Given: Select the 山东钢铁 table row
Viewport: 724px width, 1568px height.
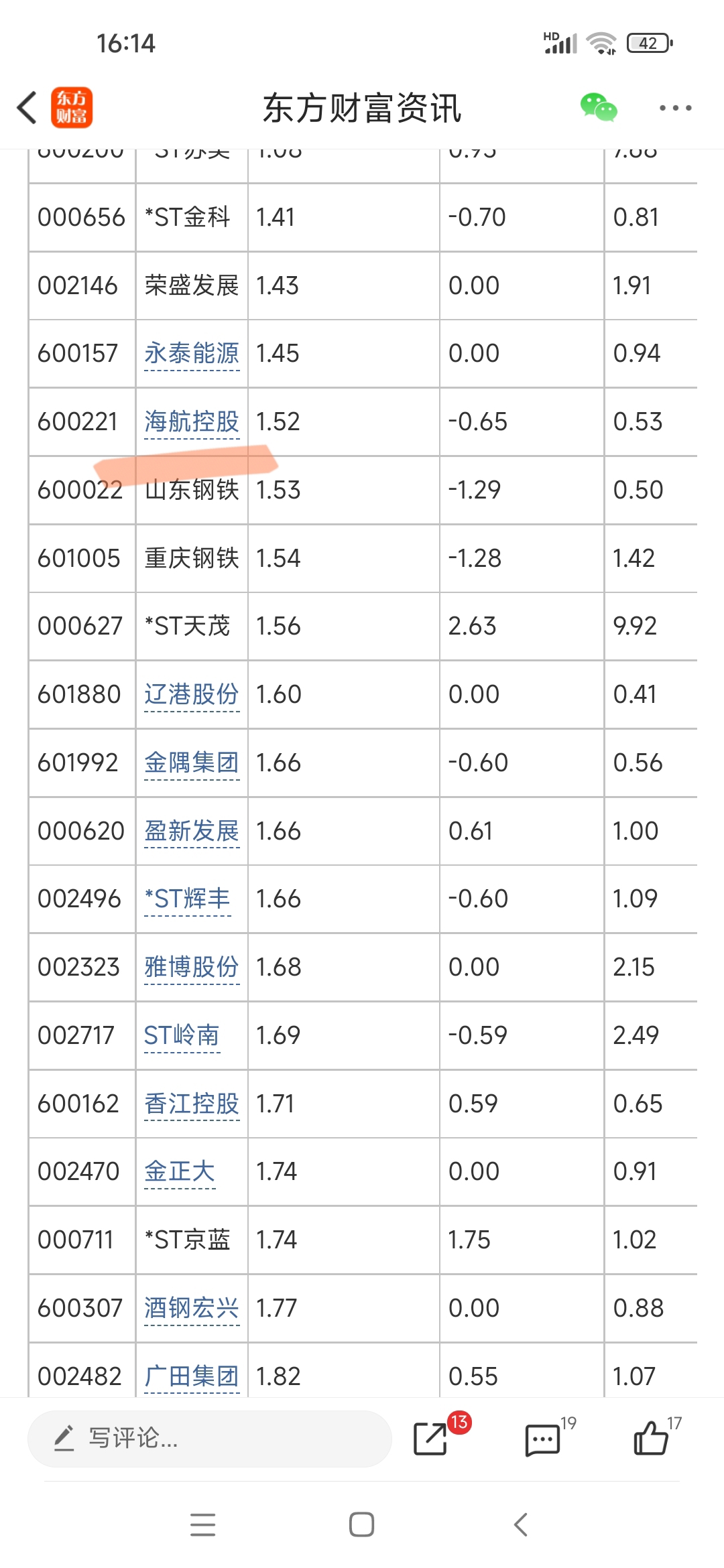Looking at the screenshot, I should tap(363, 490).
